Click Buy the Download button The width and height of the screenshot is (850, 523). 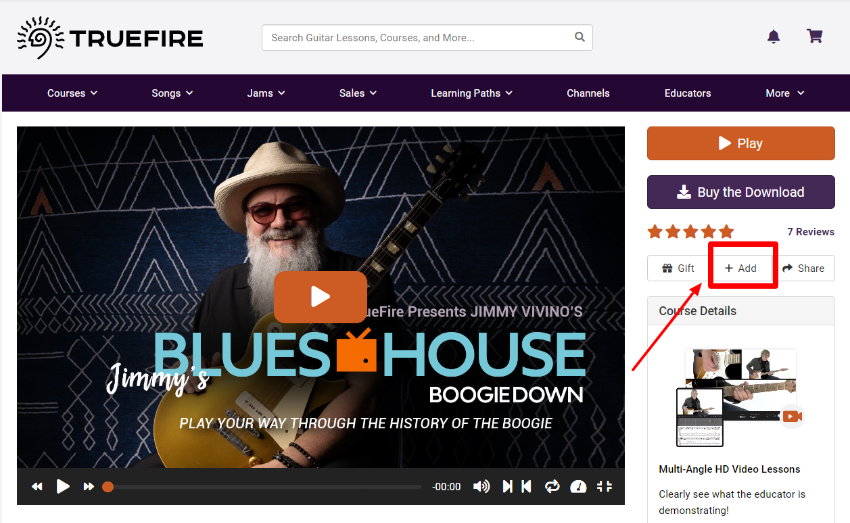(740, 192)
